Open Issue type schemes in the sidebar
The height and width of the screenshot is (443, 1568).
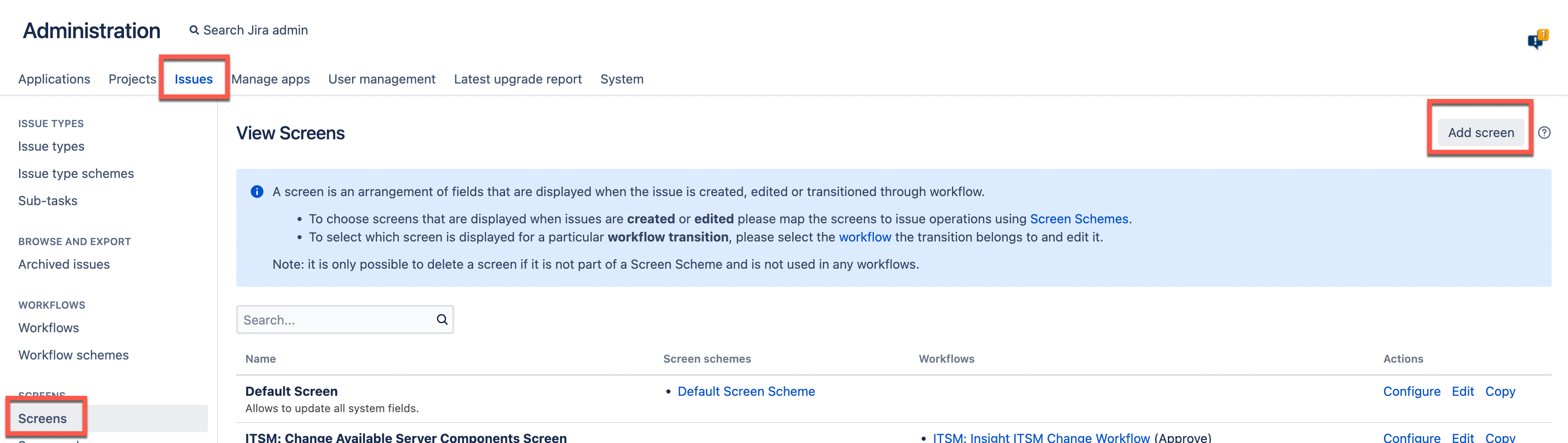[76, 173]
